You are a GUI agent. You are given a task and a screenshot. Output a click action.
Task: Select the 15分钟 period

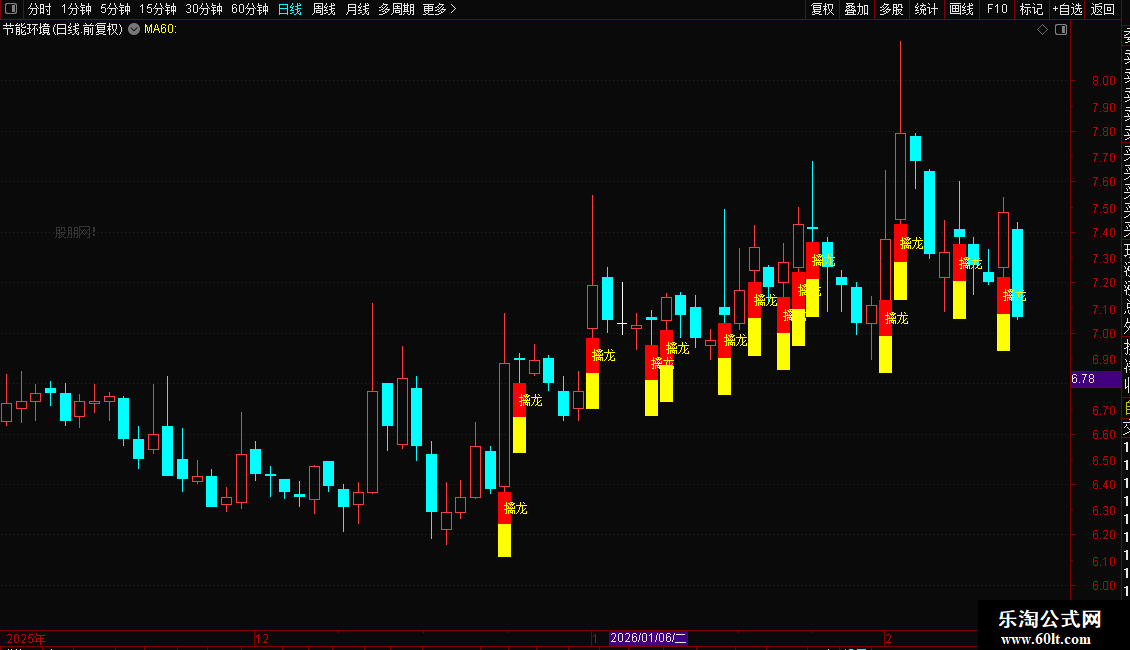158,9
